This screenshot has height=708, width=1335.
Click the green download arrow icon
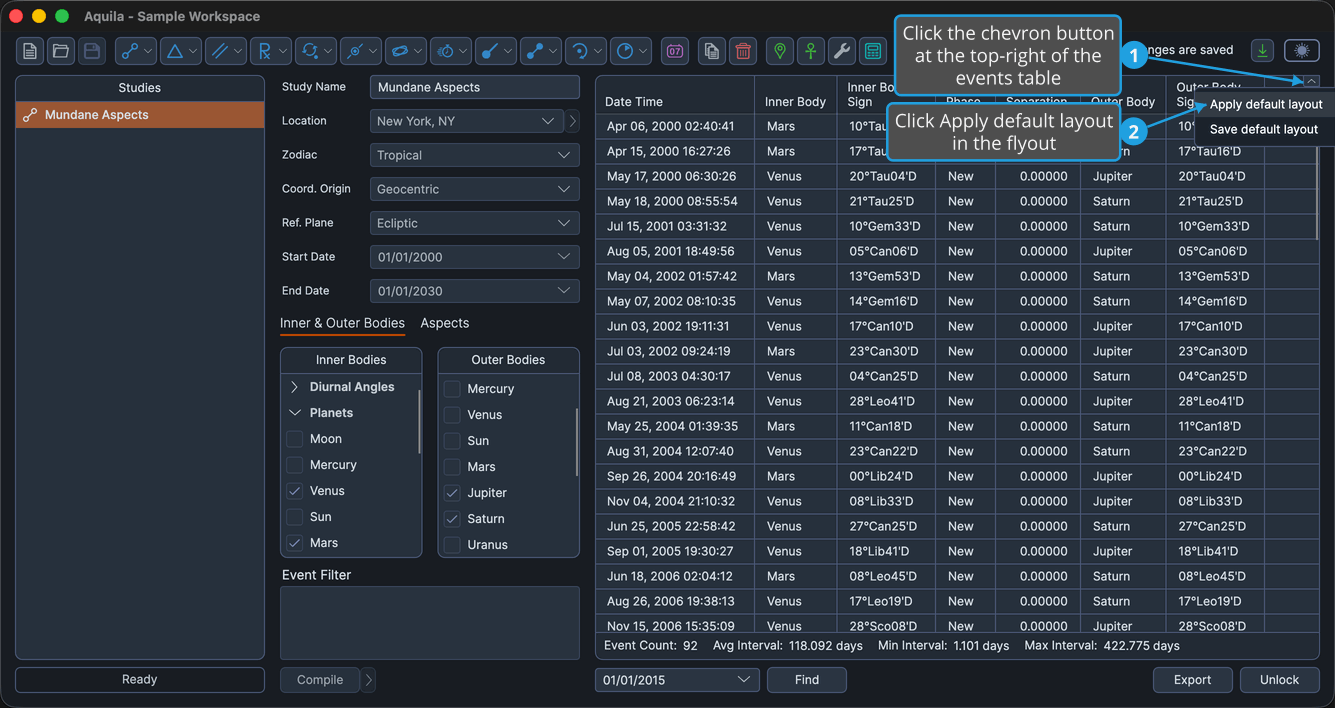click(x=1262, y=51)
